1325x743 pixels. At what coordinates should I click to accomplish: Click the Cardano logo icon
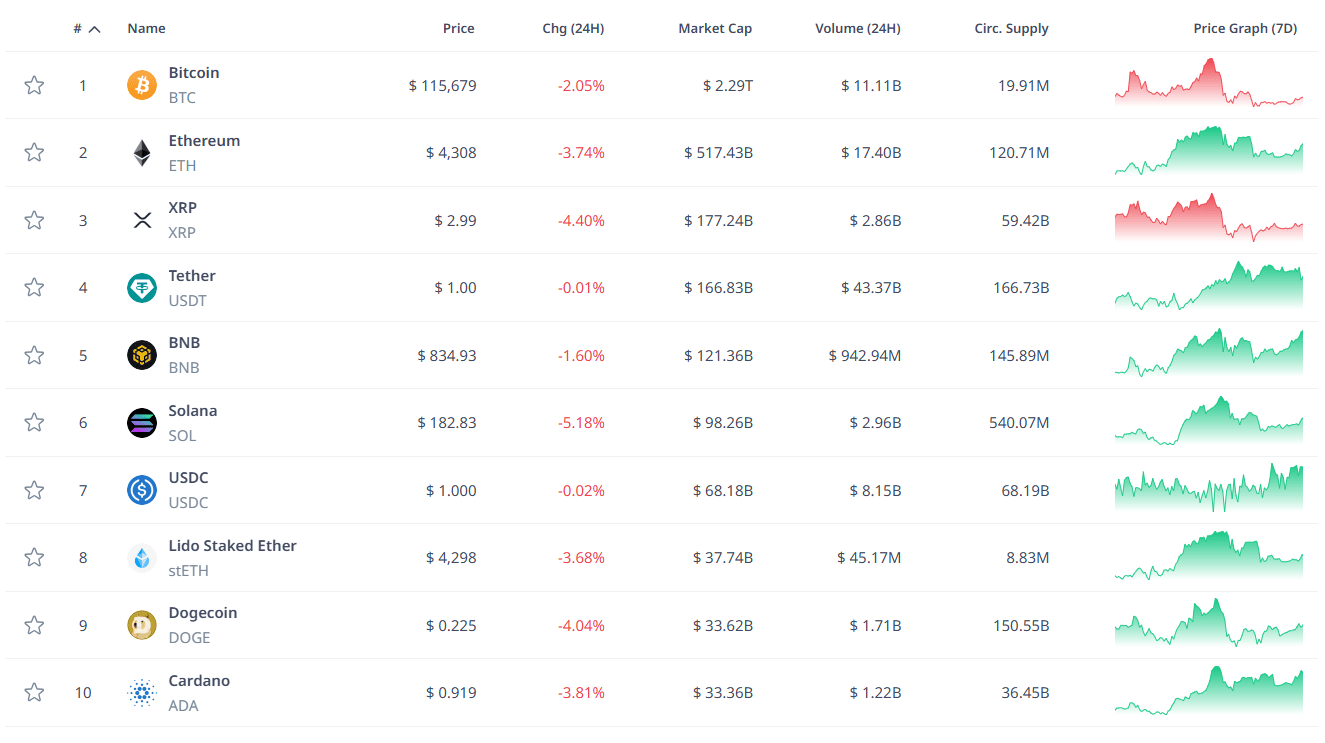pyautogui.click(x=142, y=693)
